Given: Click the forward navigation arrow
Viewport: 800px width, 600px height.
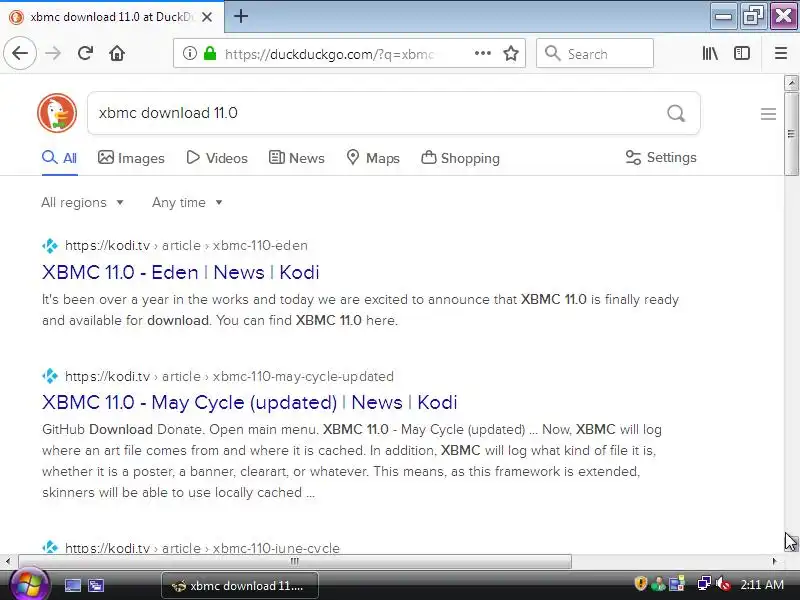Looking at the screenshot, I should (53, 53).
